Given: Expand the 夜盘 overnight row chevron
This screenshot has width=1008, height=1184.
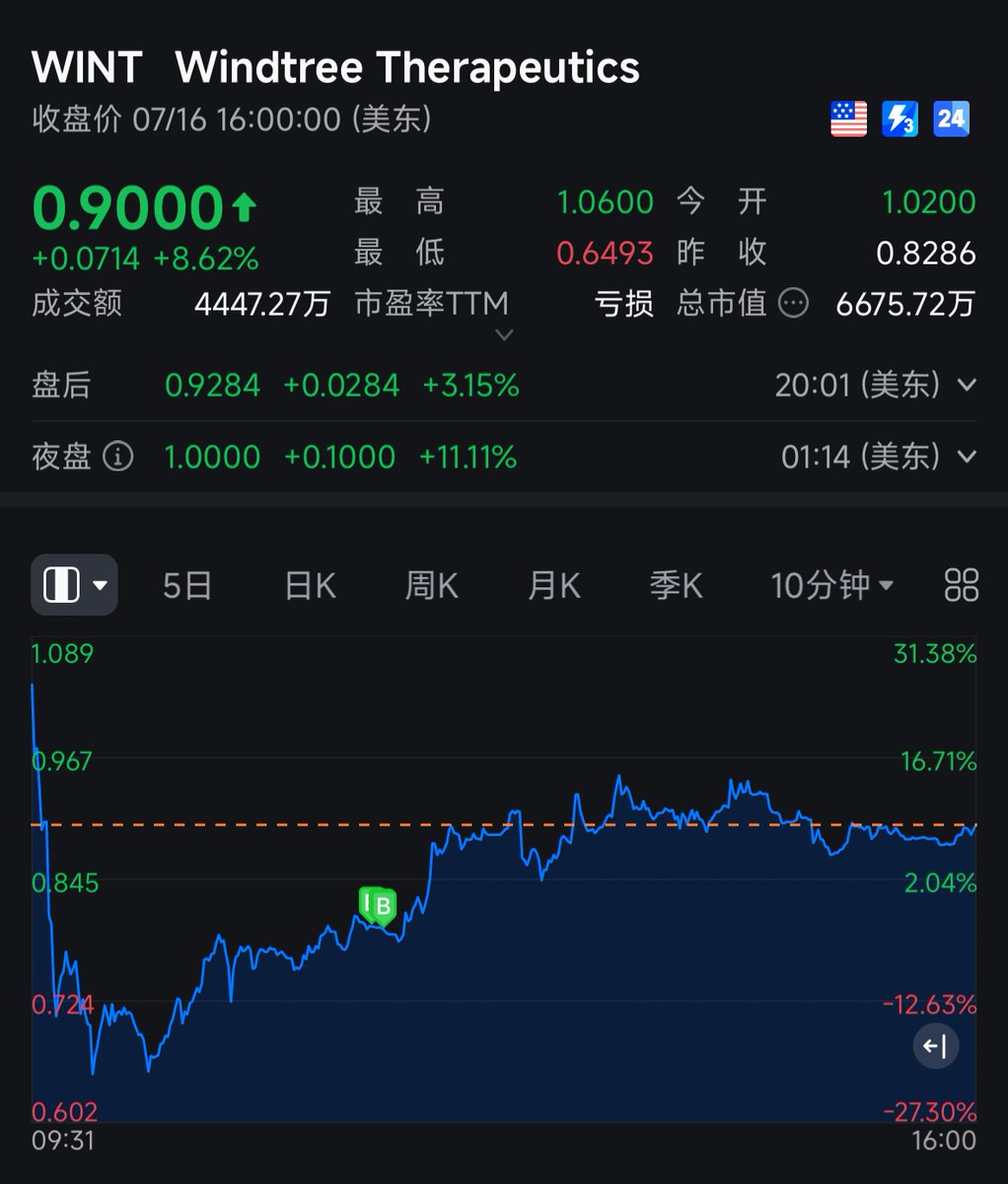Looking at the screenshot, I should pos(967,457).
